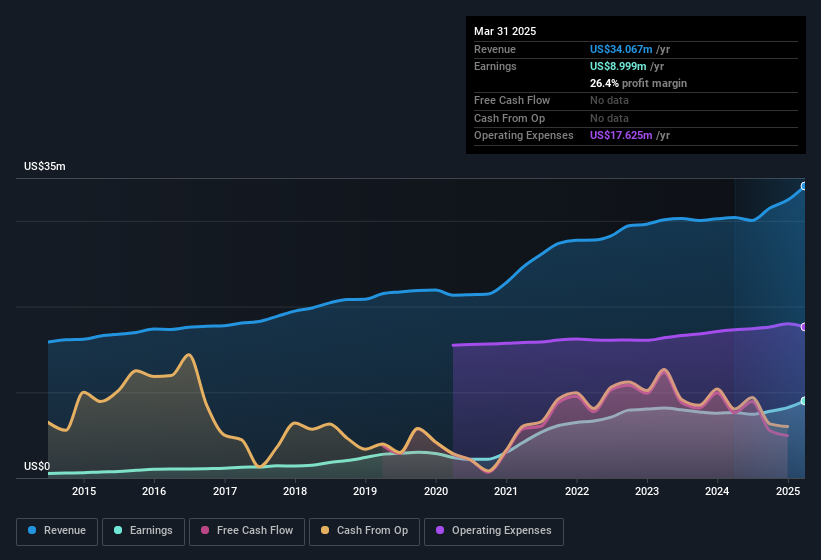Screen dimensions: 821x560
Task: Click the Mar 31 2025 tooltip date
Action: (505, 31)
